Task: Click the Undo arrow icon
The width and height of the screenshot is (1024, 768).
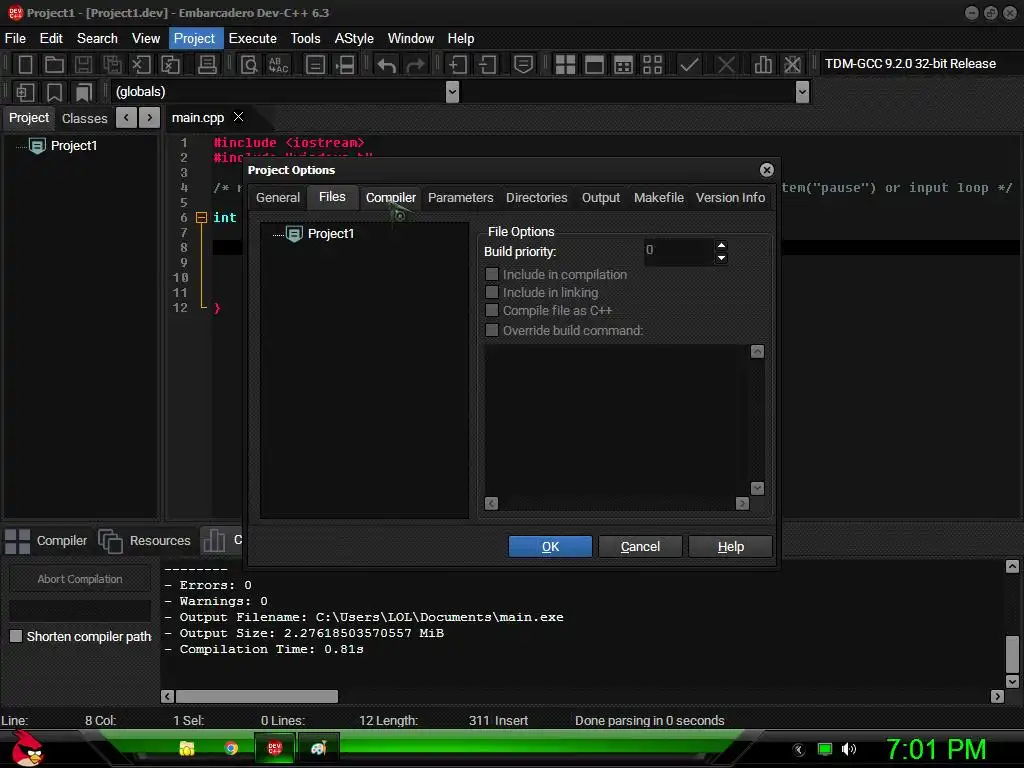Action: [387, 65]
